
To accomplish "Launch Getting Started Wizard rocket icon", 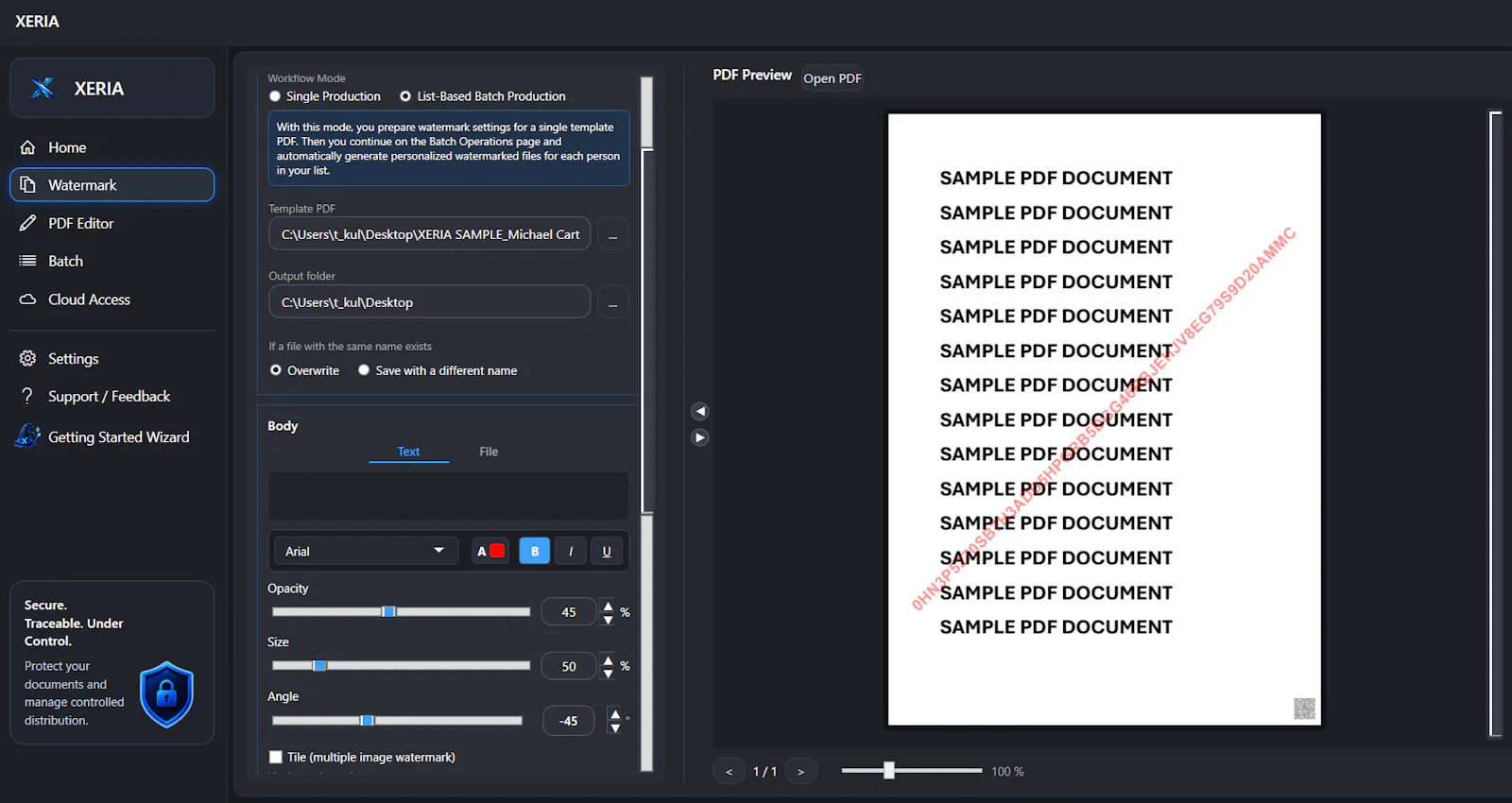I will [27, 436].
